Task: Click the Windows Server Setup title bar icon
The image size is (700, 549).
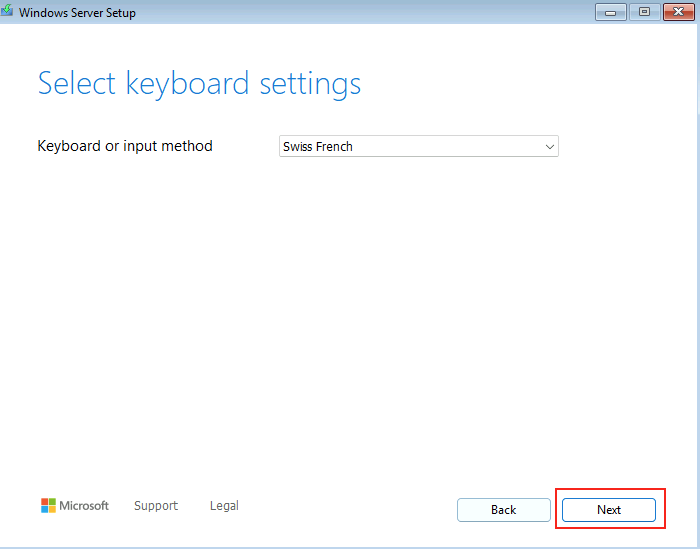Action: coord(6,11)
